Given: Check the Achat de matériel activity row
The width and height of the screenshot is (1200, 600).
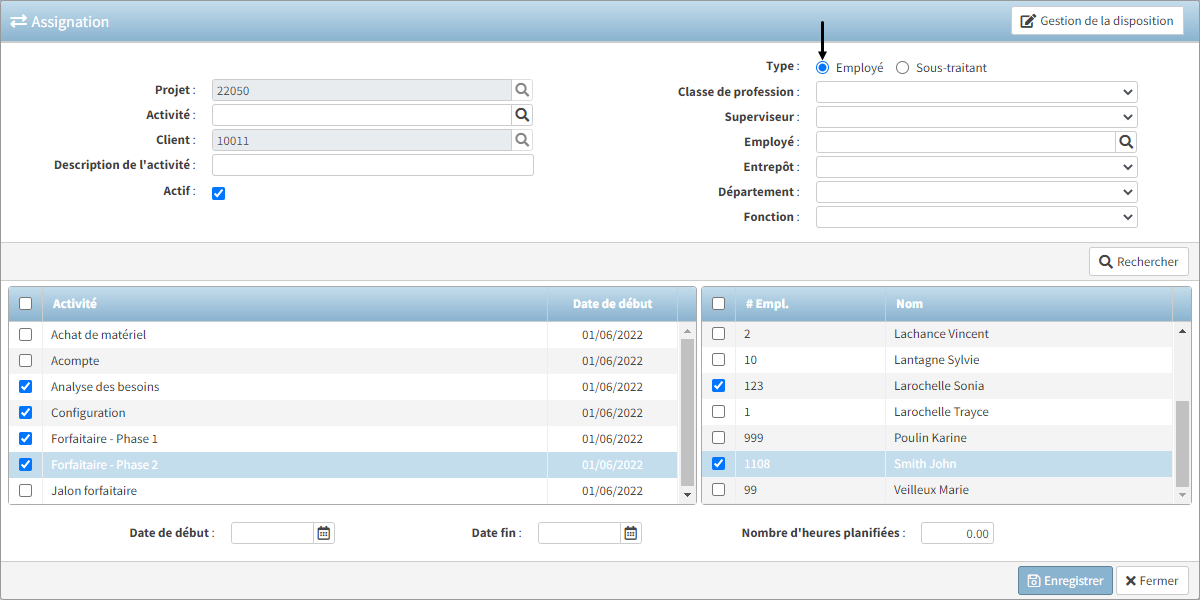Looking at the screenshot, I should [x=25, y=334].
